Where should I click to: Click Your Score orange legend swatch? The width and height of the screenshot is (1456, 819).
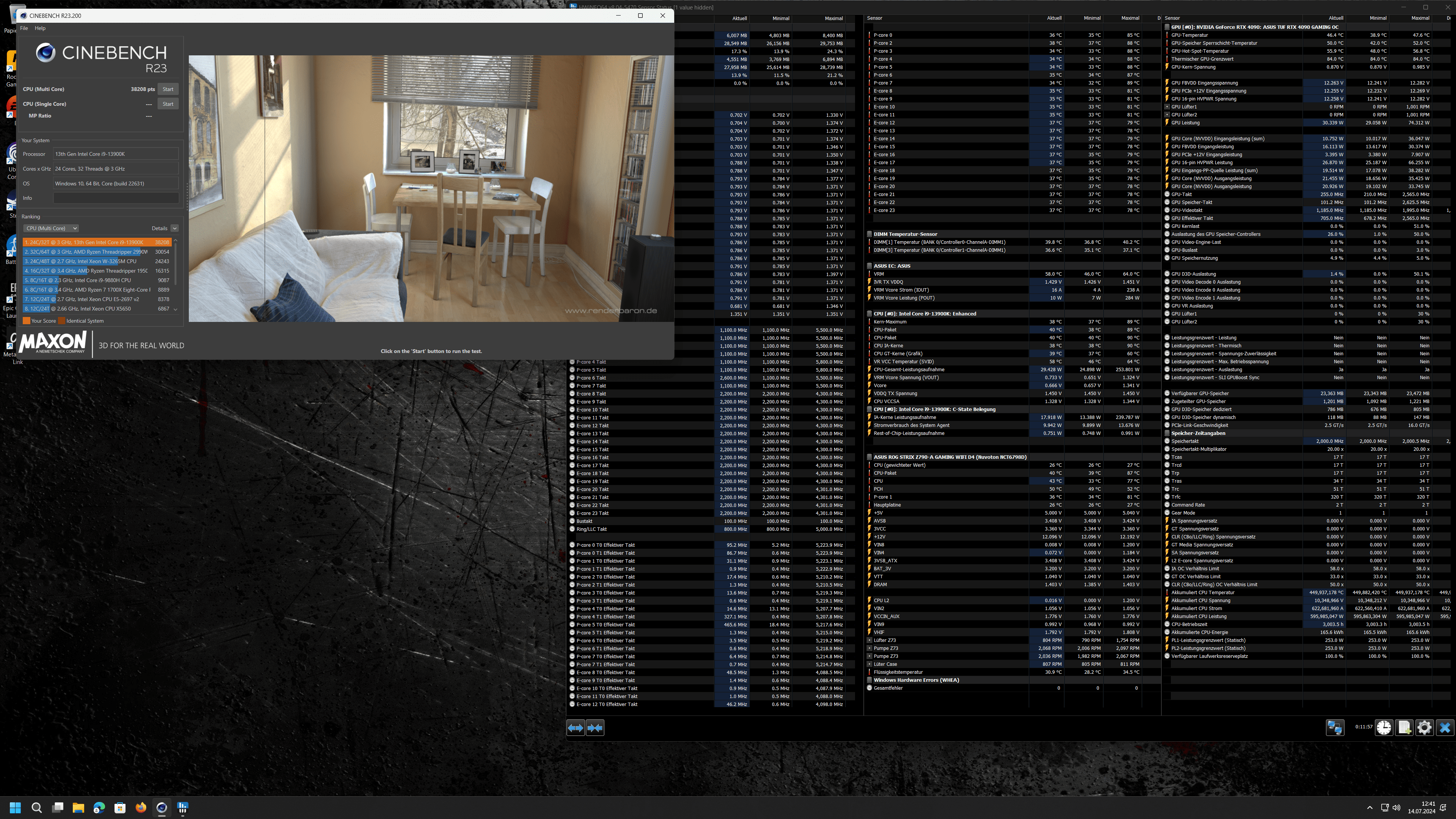pyautogui.click(x=27, y=321)
